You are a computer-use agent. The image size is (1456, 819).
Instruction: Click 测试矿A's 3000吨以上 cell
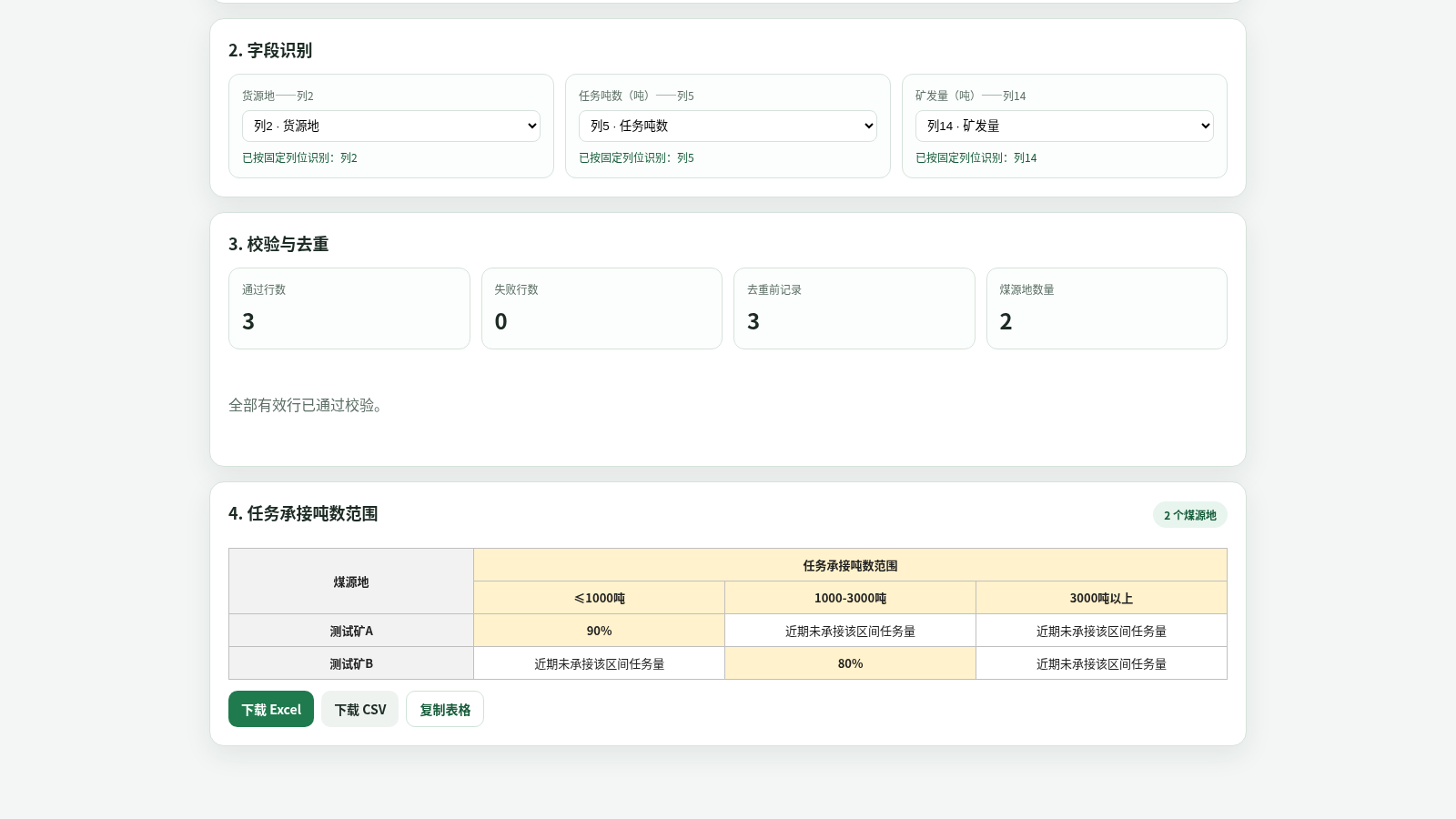pos(1101,631)
